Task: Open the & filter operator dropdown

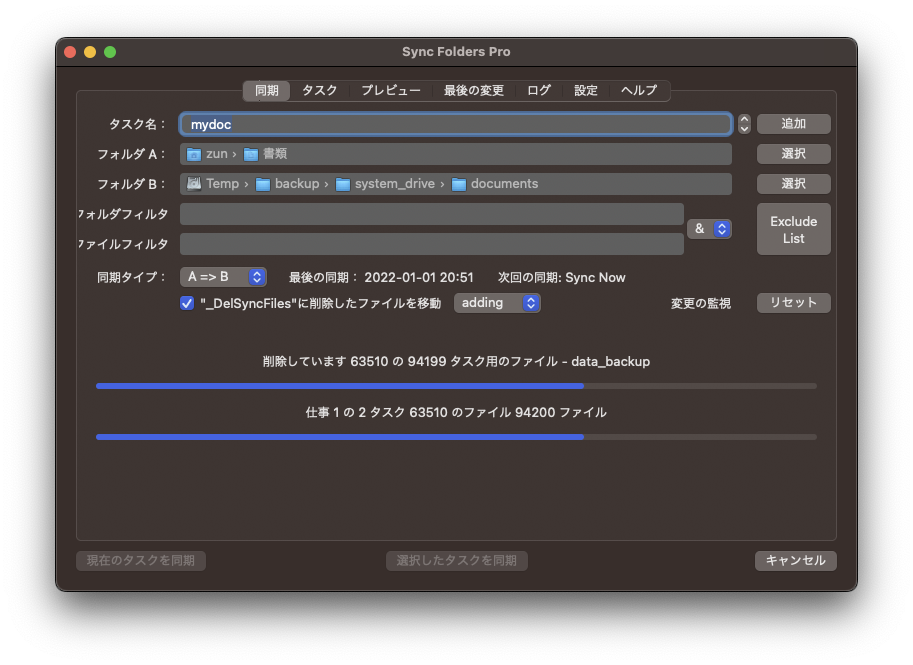Action: click(708, 229)
